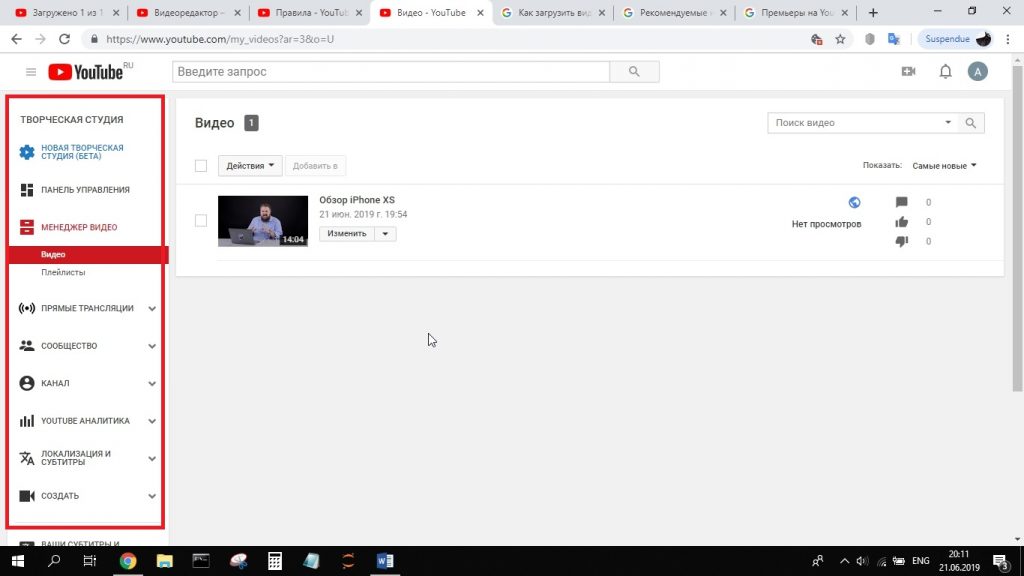Tick the select-all videos checkbox

point(201,166)
